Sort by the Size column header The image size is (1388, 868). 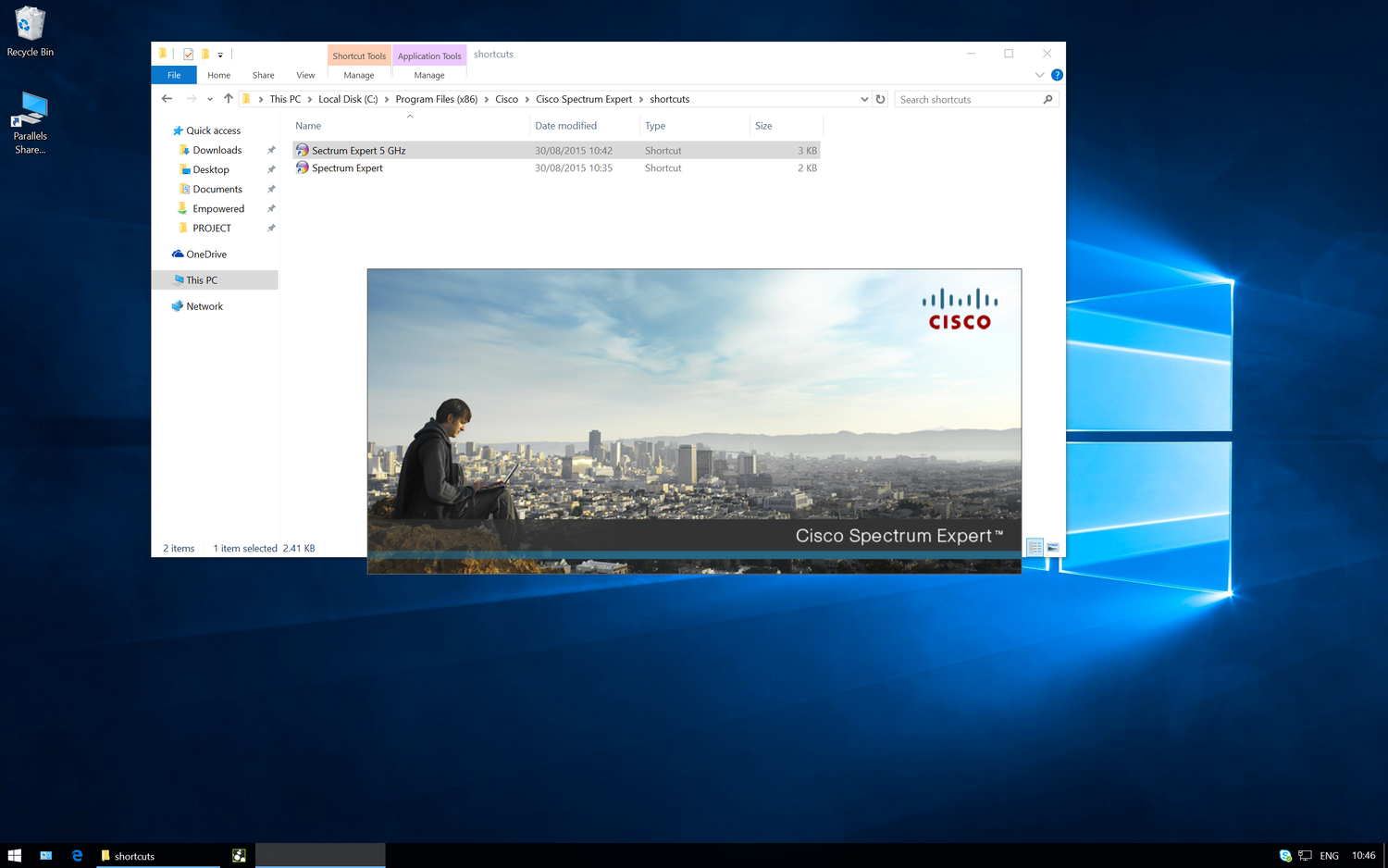click(786, 126)
